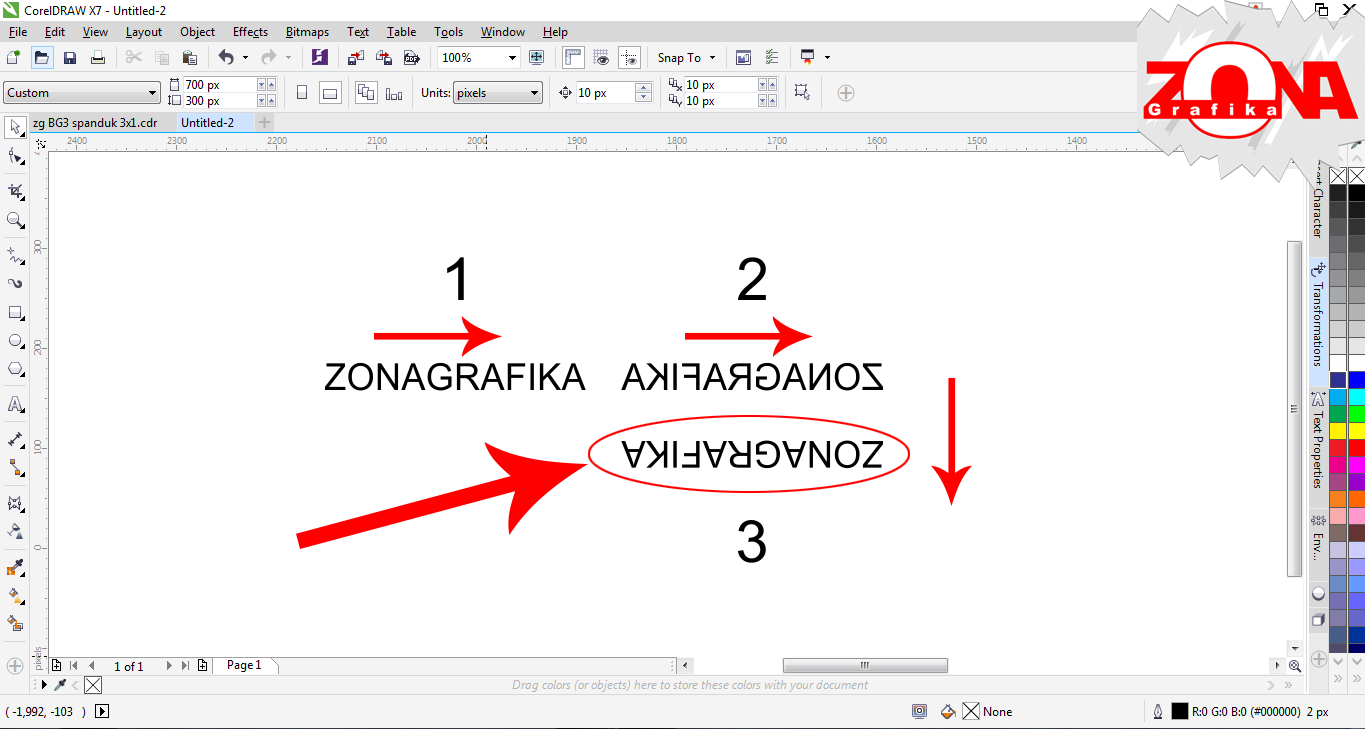
Task: Pick the blue color swatch in palette
Action: pyautogui.click(x=1356, y=380)
